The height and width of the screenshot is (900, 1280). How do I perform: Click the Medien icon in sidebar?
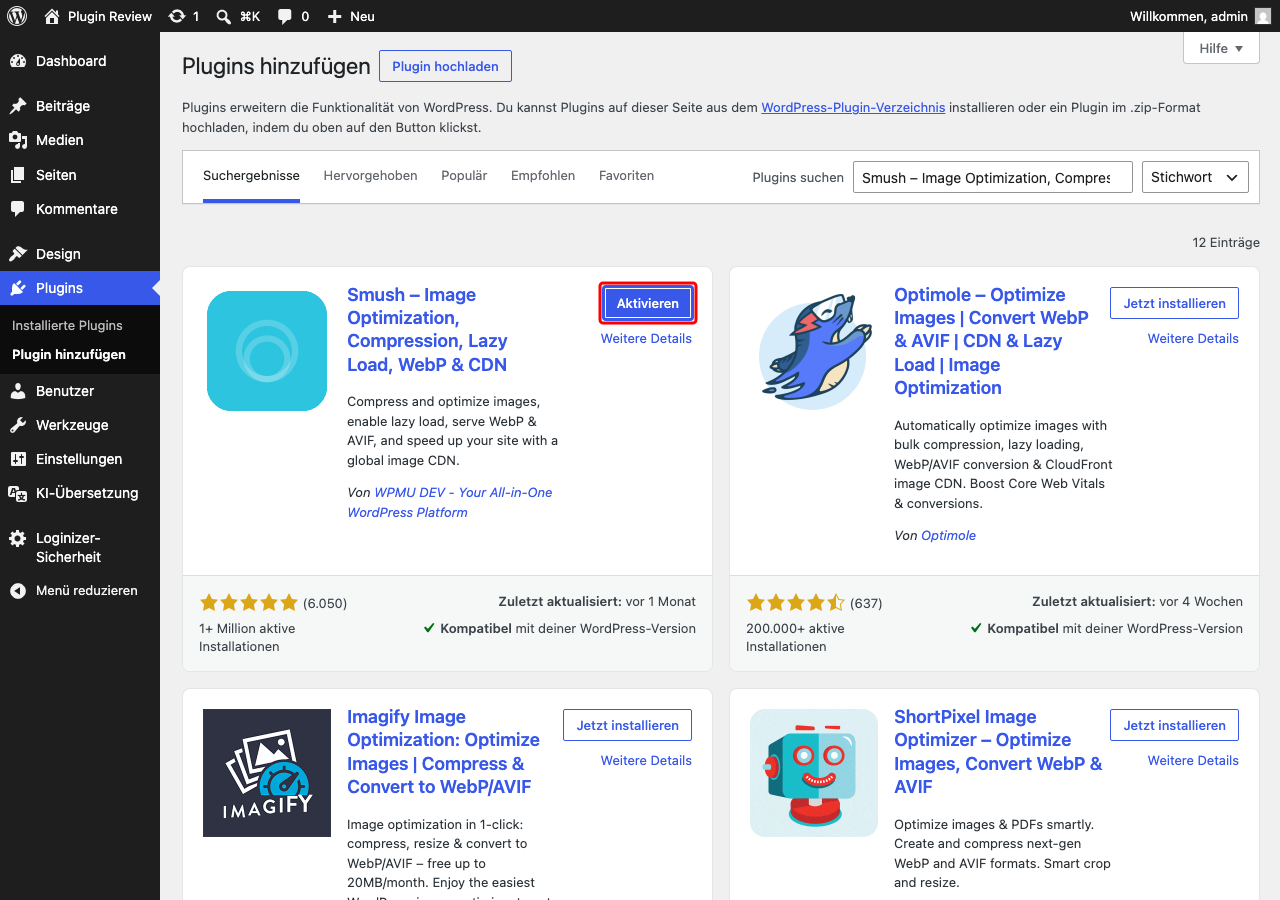(18, 140)
